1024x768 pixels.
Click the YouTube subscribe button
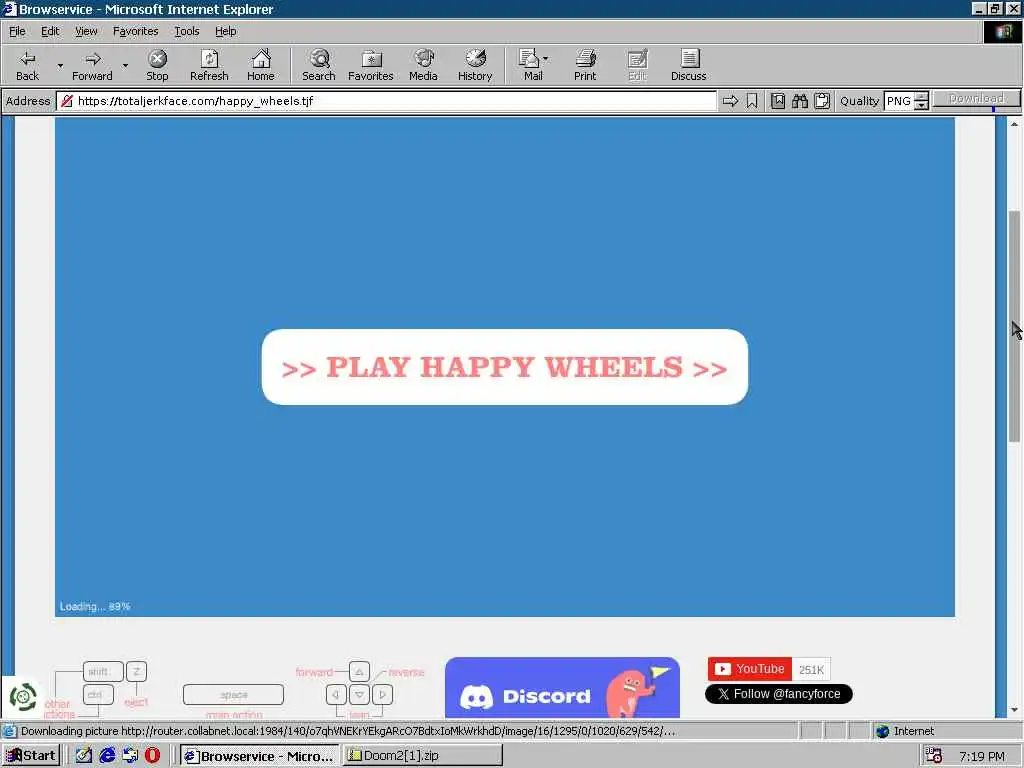[x=750, y=669]
